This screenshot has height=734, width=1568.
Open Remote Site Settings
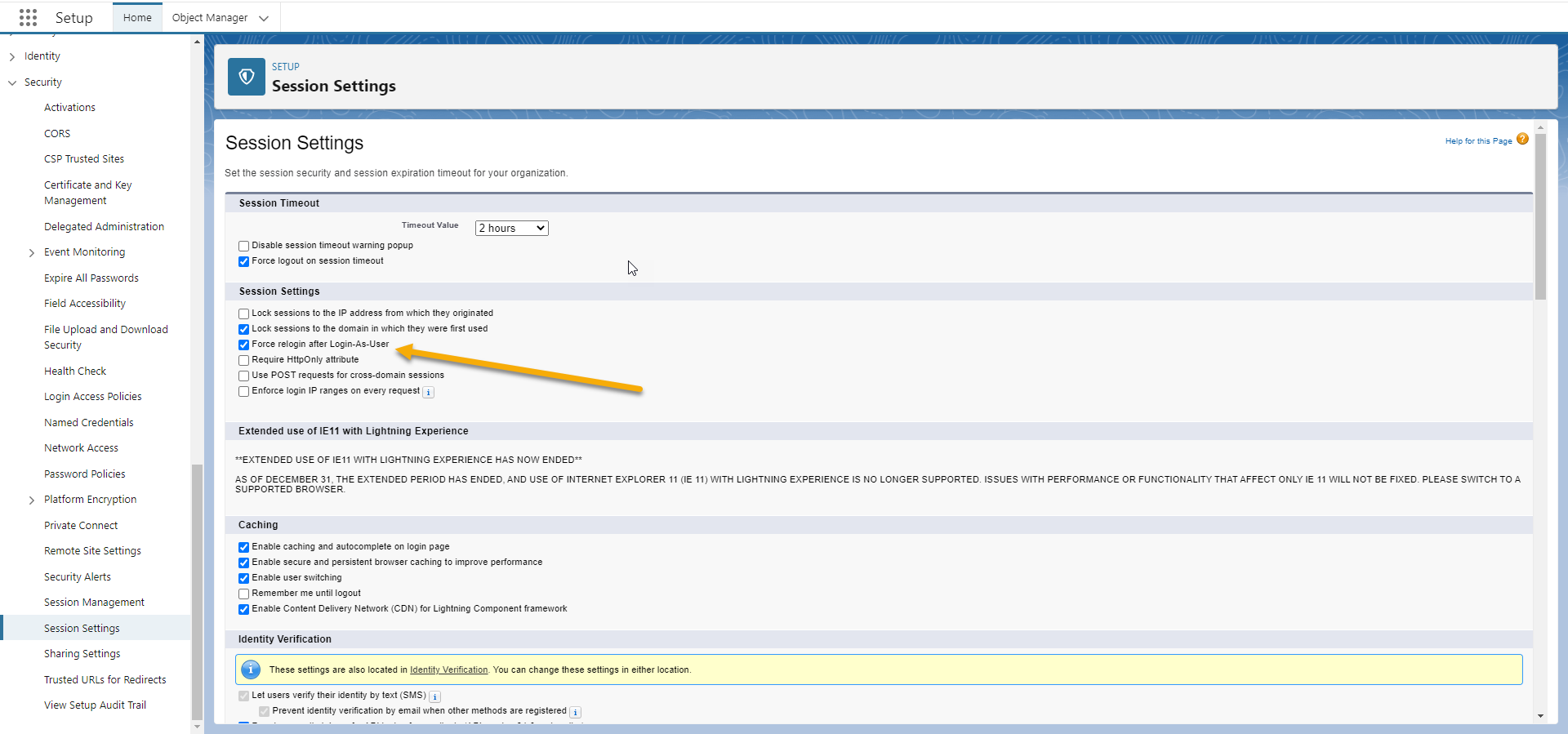[92, 551]
